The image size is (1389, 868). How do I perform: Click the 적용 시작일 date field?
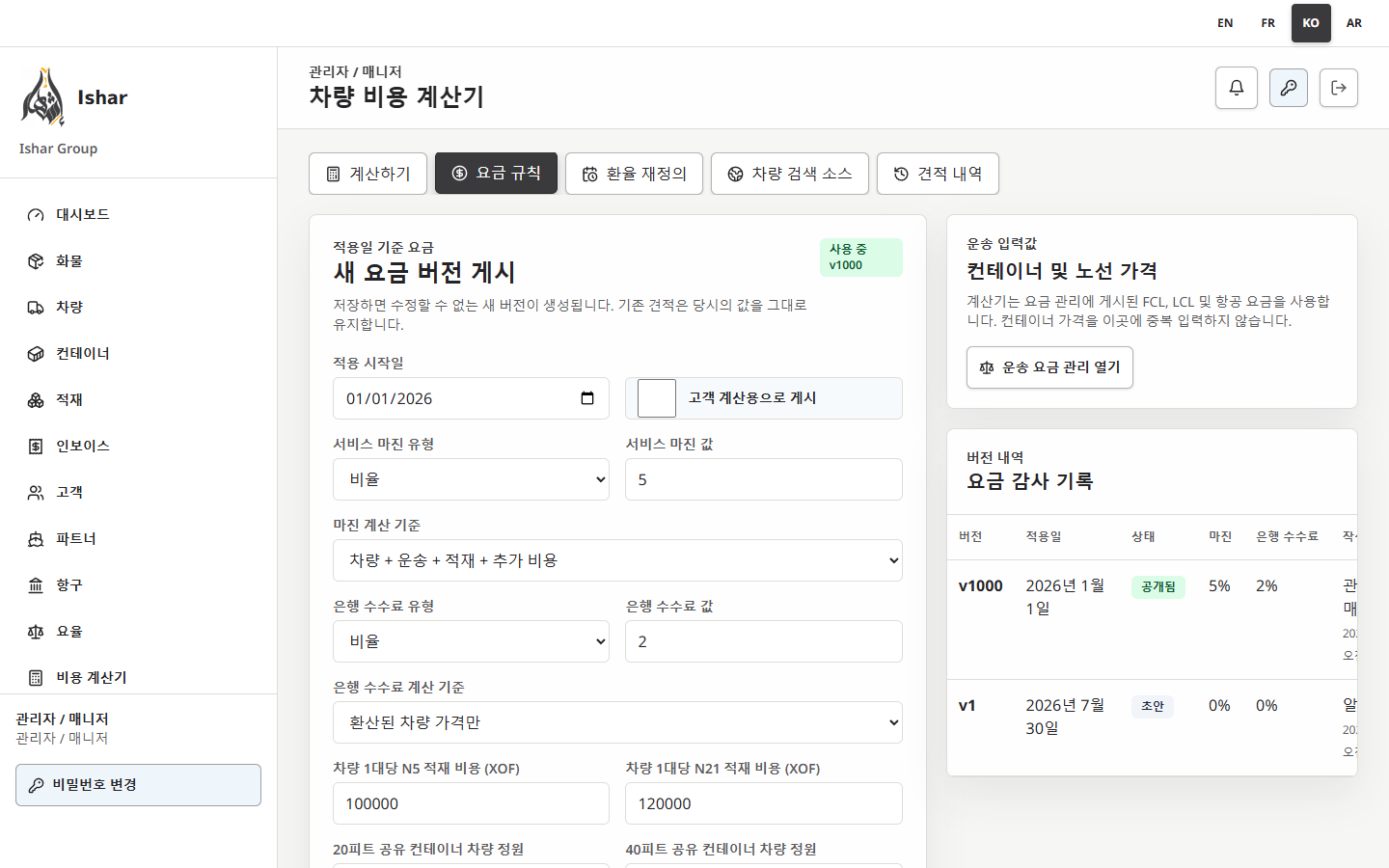coord(471,398)
